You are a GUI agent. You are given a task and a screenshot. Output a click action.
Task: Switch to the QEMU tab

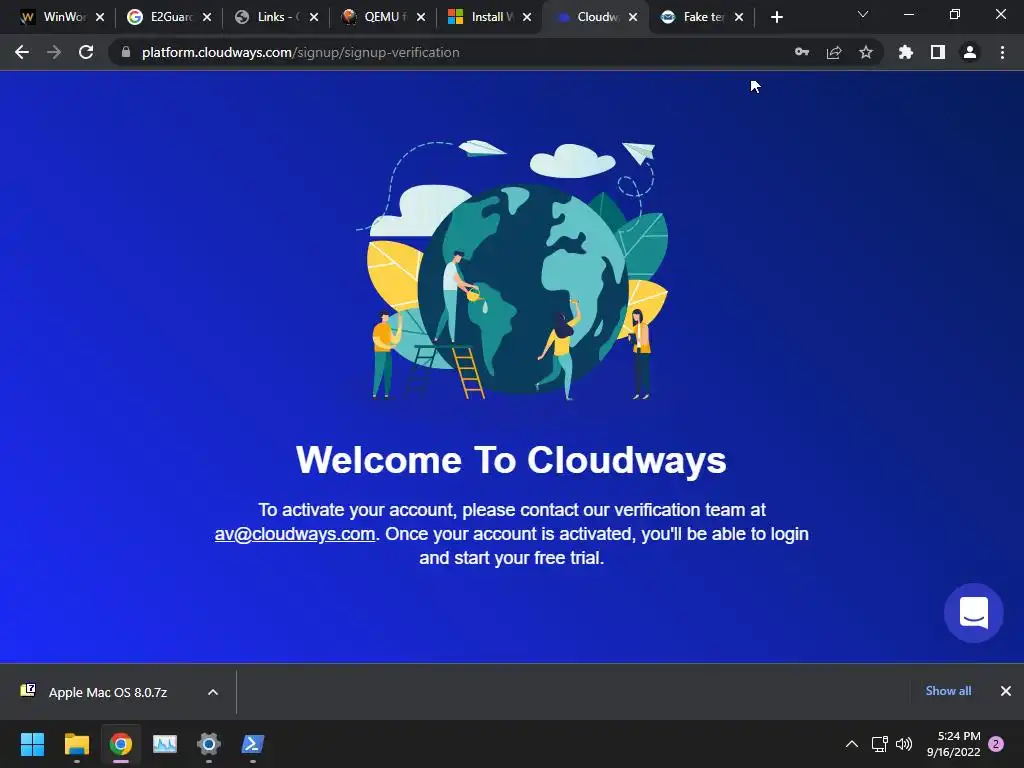tap(376, 17)
